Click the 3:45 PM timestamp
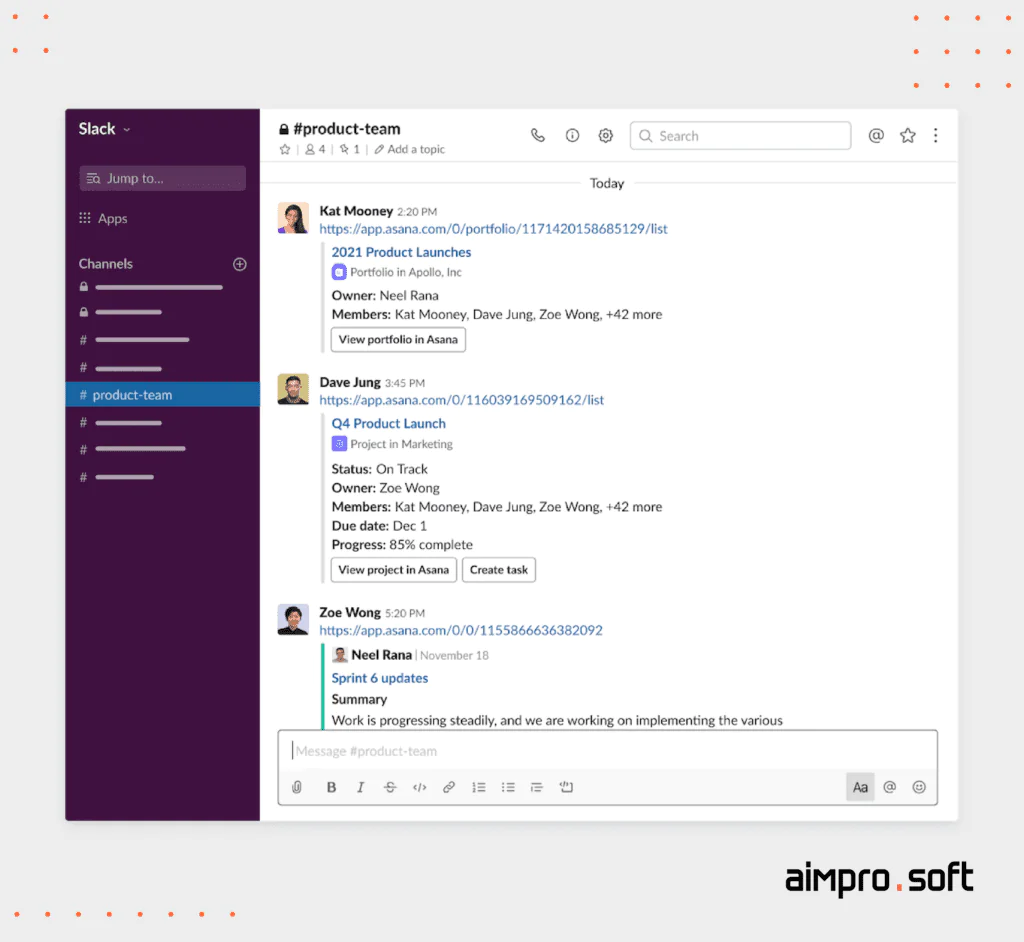 coord(405,383)
